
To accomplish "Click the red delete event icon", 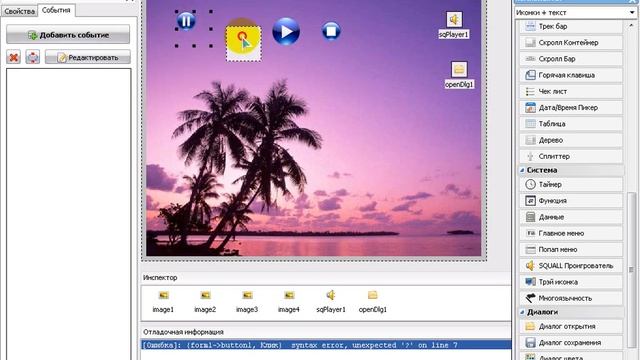I will pos(13,57).
